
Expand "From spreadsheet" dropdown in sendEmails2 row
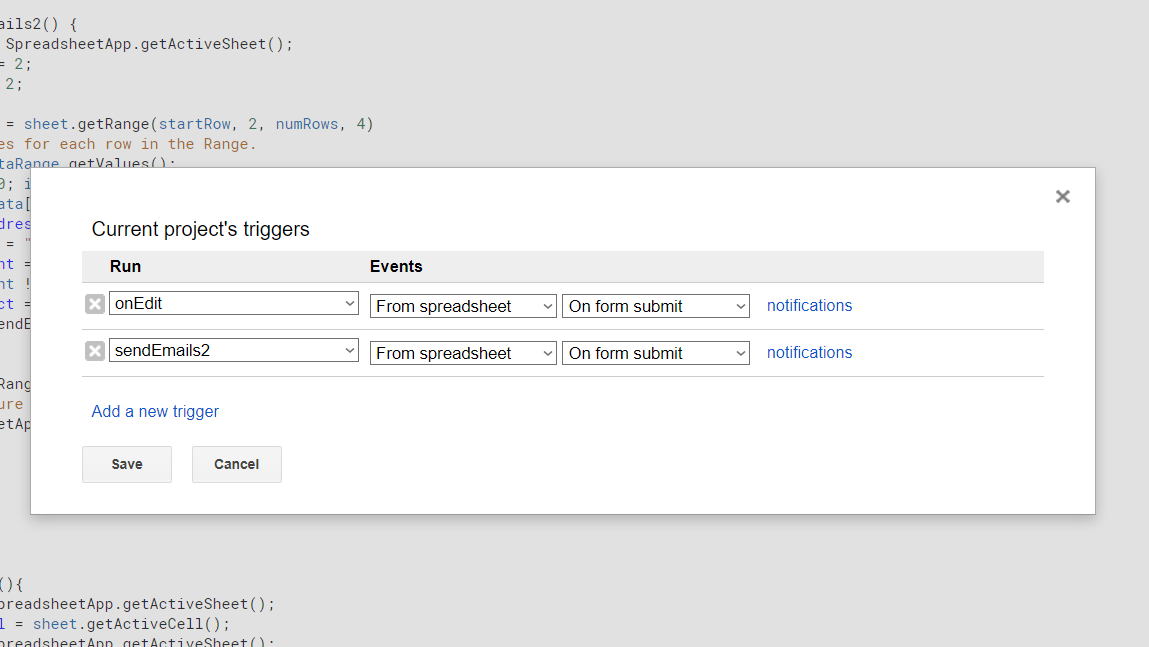pyautogui.click(x=463, y=353)
